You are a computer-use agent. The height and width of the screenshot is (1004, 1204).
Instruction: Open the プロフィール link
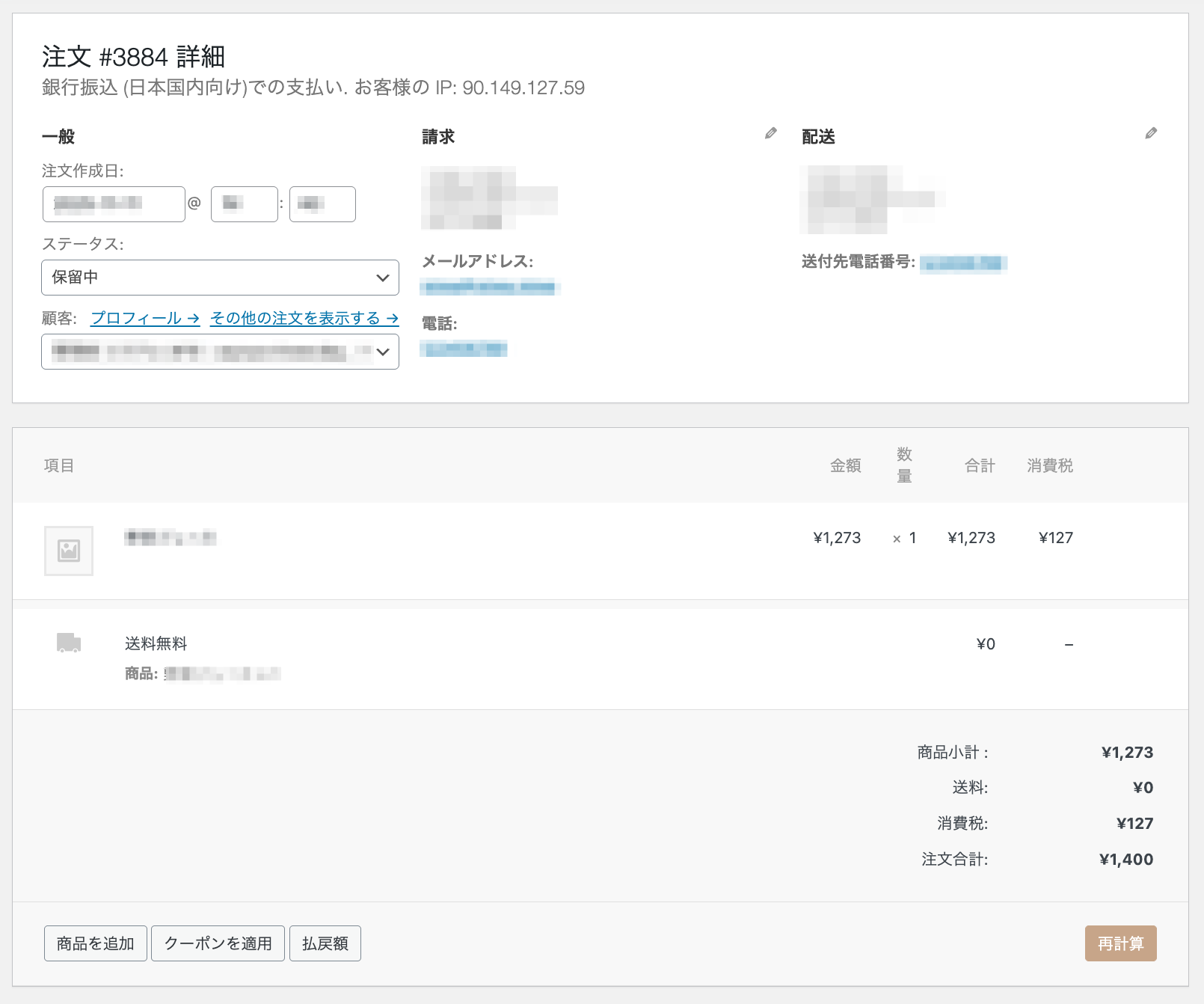[145, 318]
